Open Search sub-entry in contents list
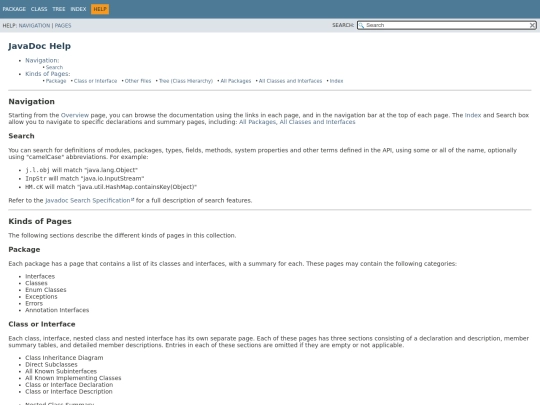Viewport: 540px width, 405px height. 54,67
